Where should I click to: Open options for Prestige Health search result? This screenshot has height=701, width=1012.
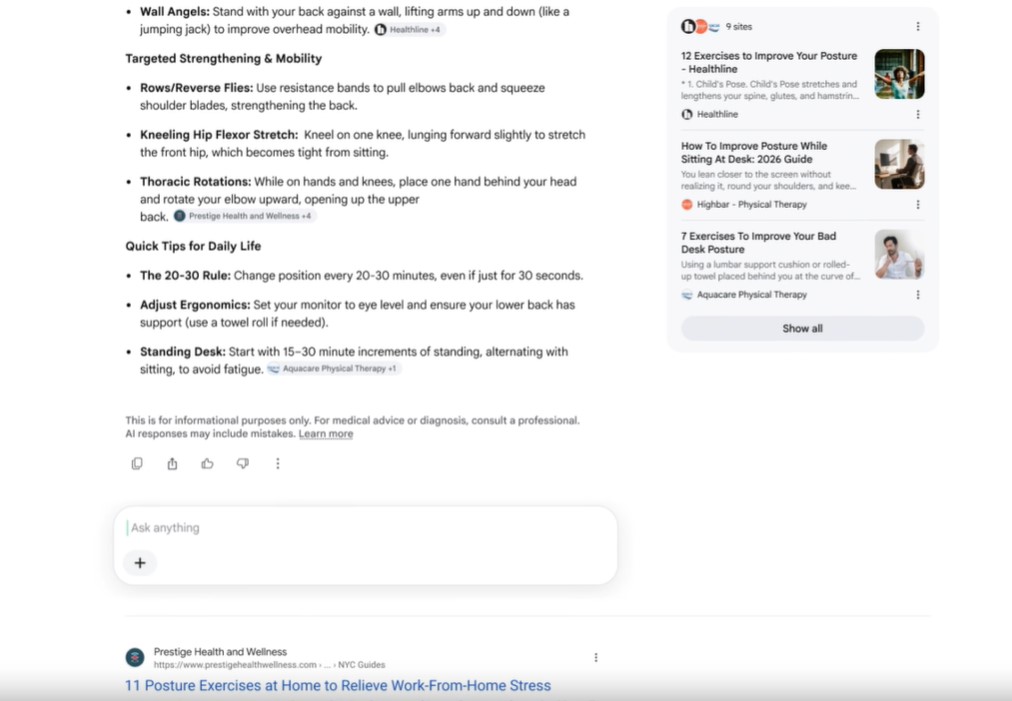click(x=596, y=657)
